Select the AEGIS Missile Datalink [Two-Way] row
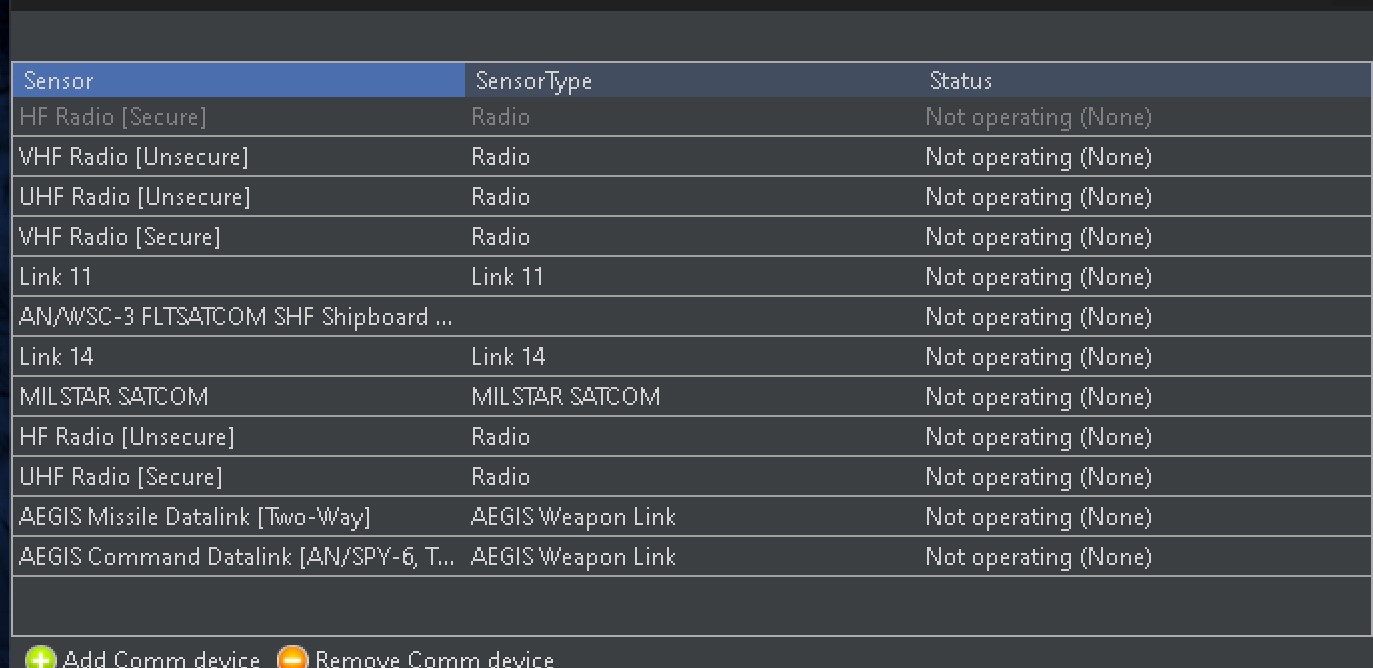Screen dimensions: 1373x668 pyautogui.click(x=200, y=517)
